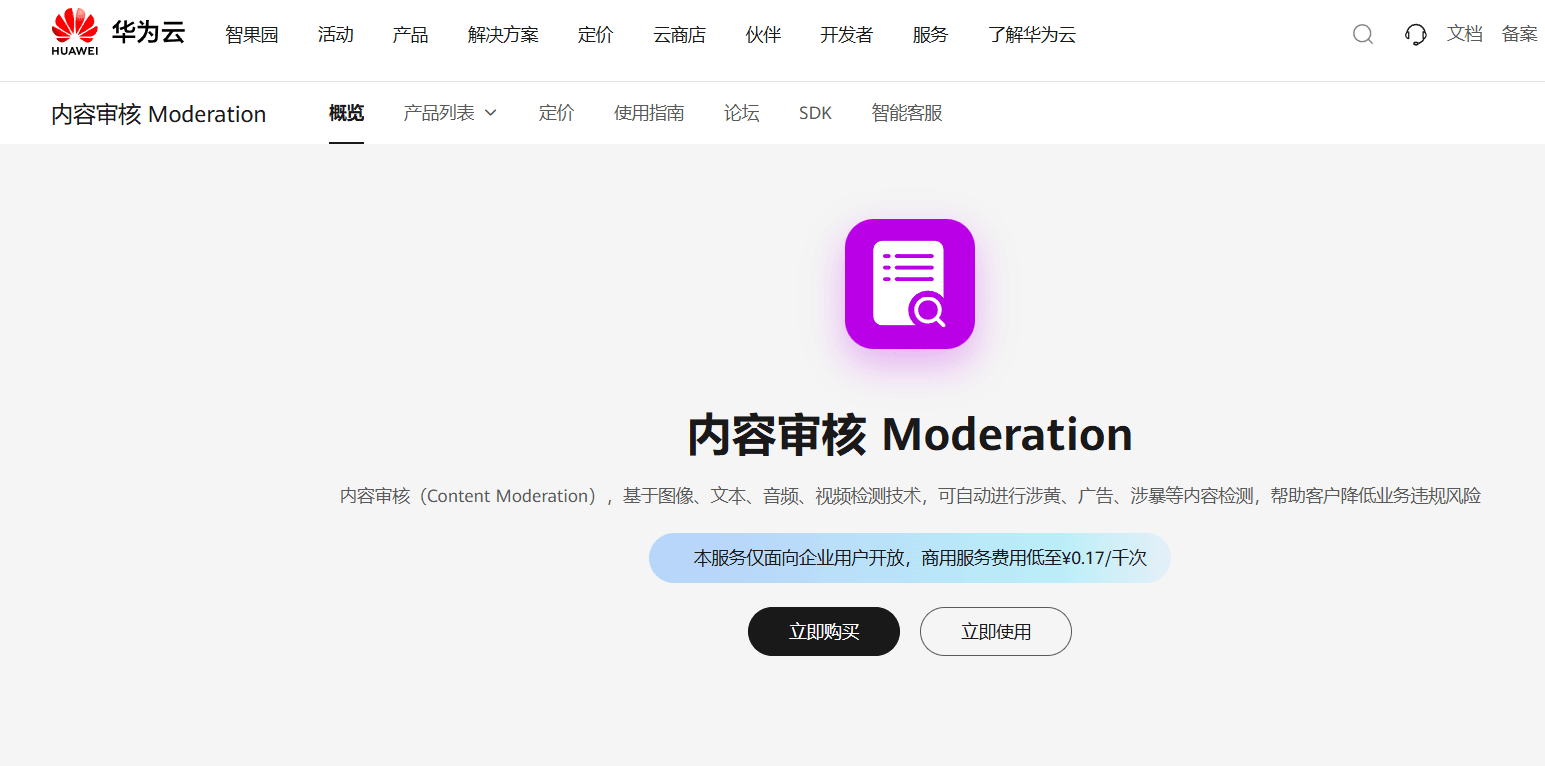Click the 立即购买 button
Image resolution: width=1545 pixels, height=766 pixels.
(824, 631)
